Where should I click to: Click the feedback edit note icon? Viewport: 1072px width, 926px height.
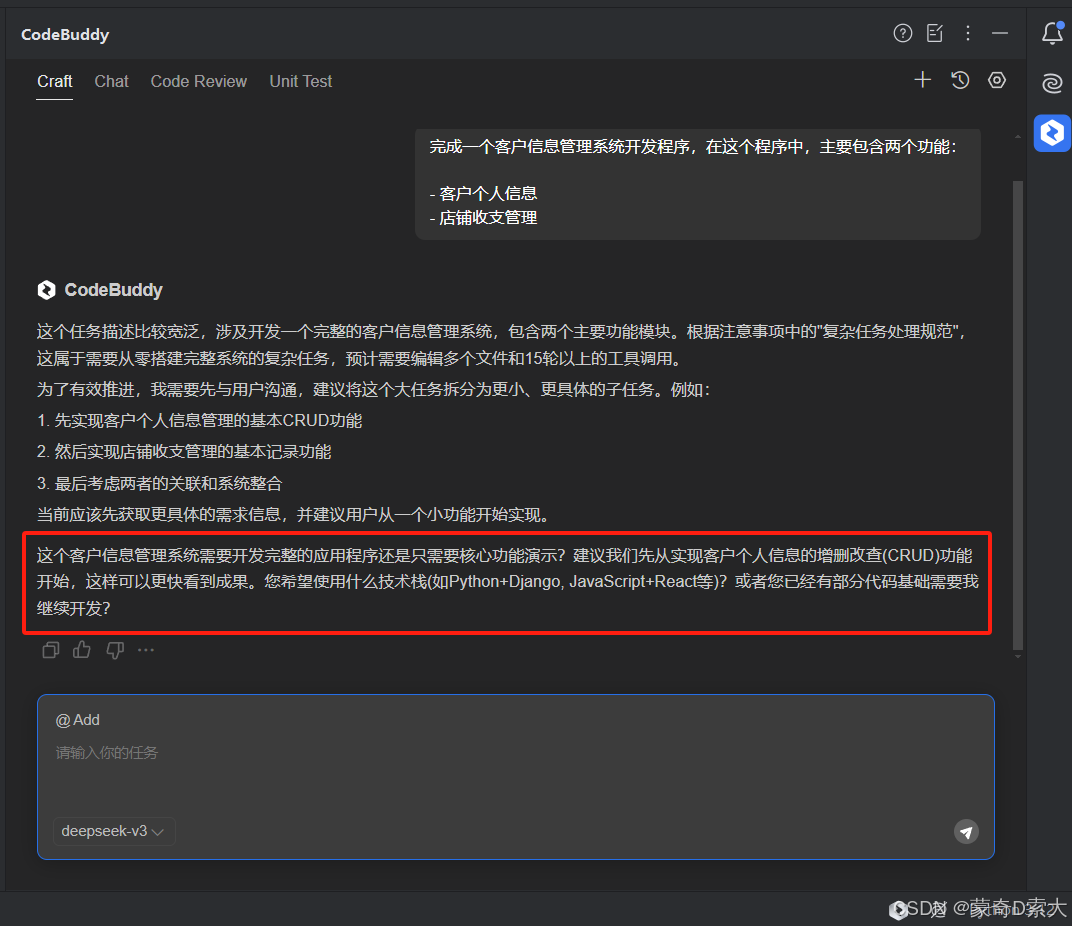point(935,33)
